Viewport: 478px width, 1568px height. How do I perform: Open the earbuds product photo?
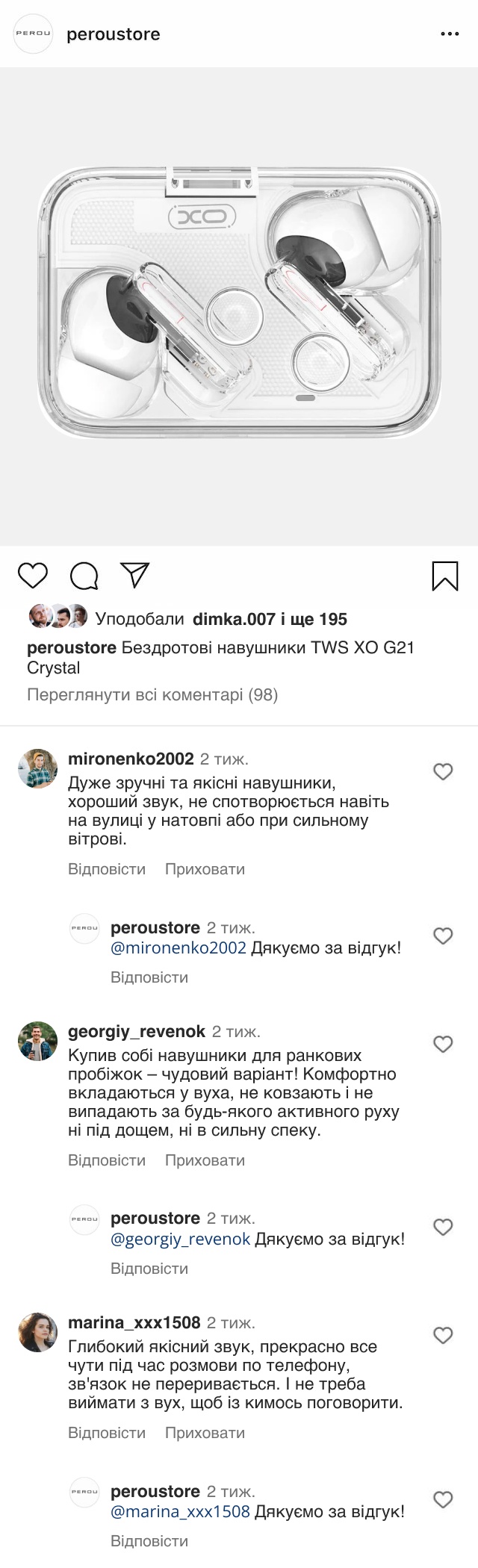[239, 306]
